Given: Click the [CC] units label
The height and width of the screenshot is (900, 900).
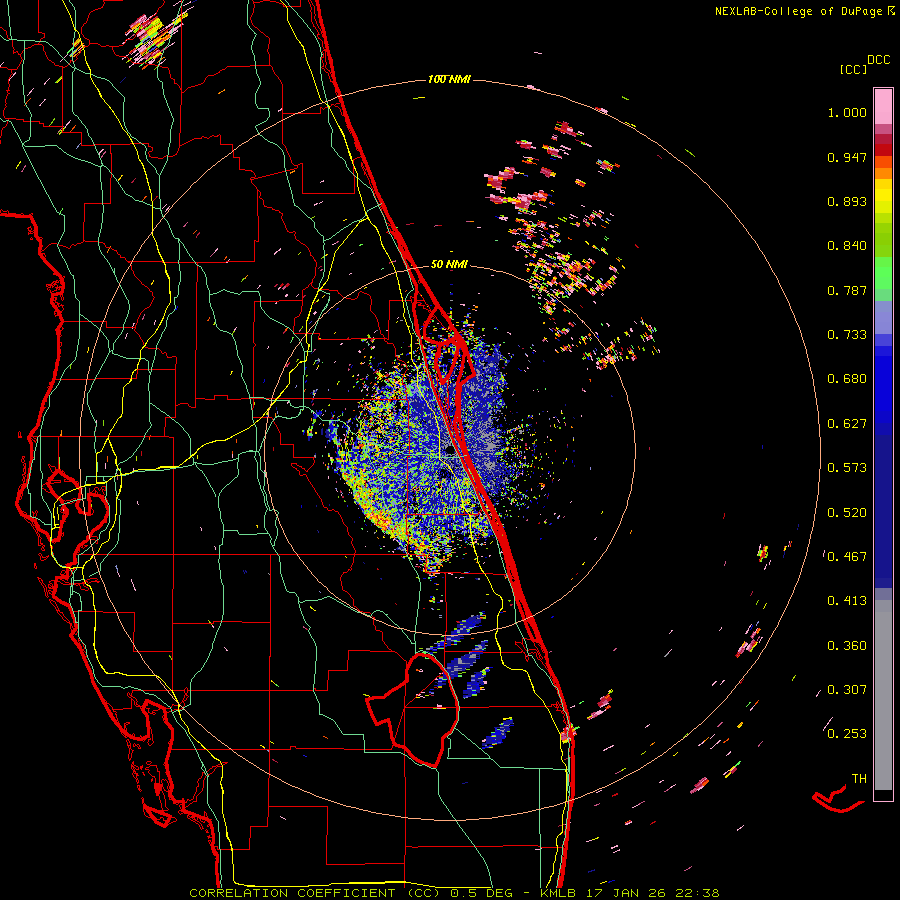Looking at the screenshot, I should (854, 69).
